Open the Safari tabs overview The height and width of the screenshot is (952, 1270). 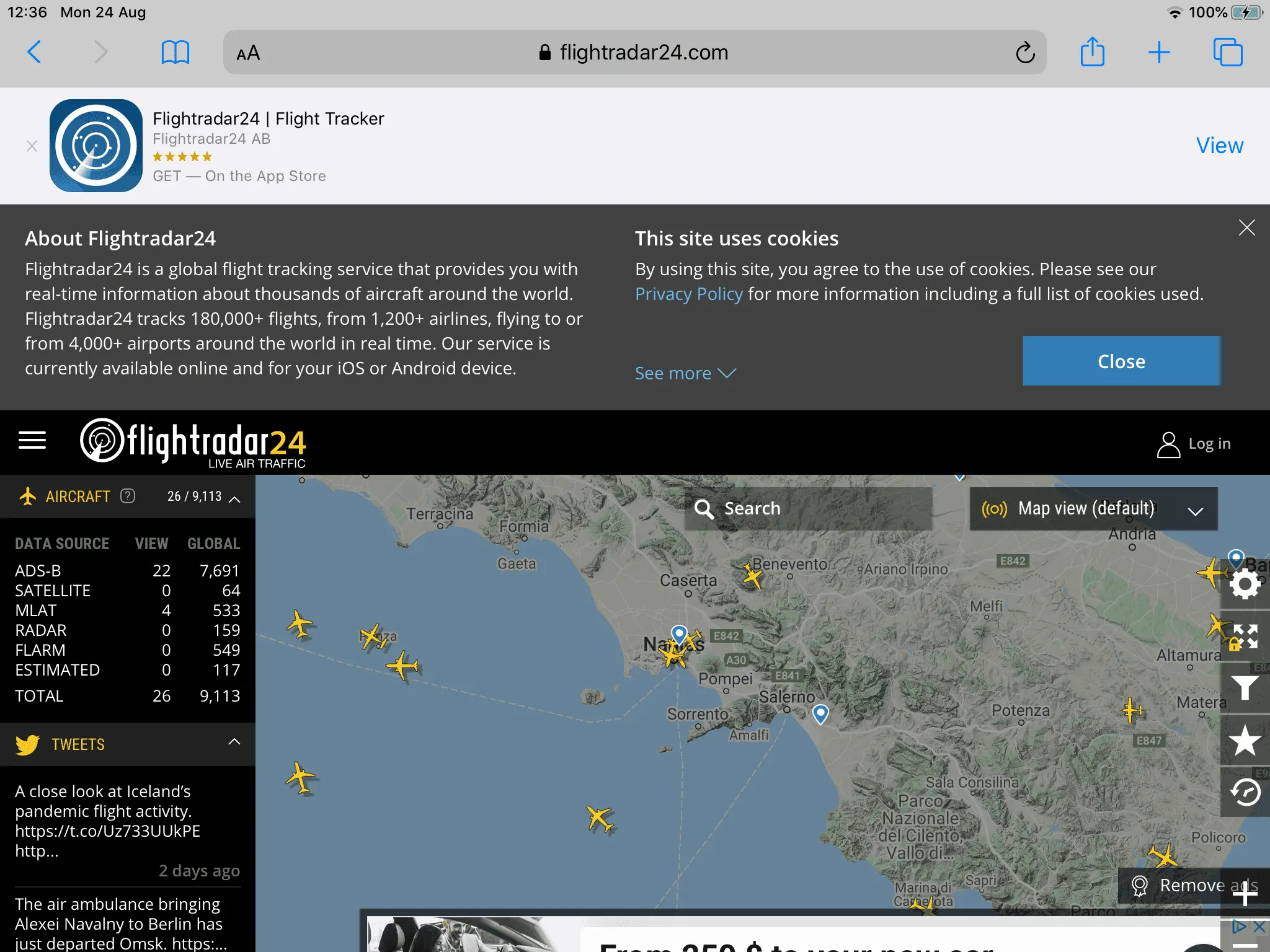[x=1227, y=52]
